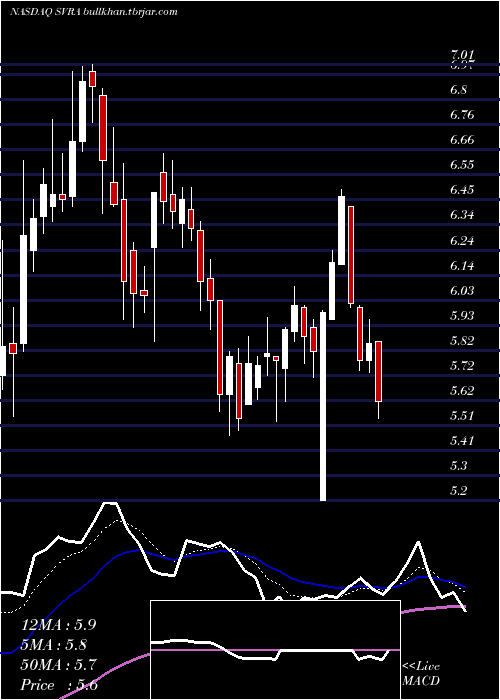
Task: Click the 6.34 price axis label
Action: pos(462,215)
